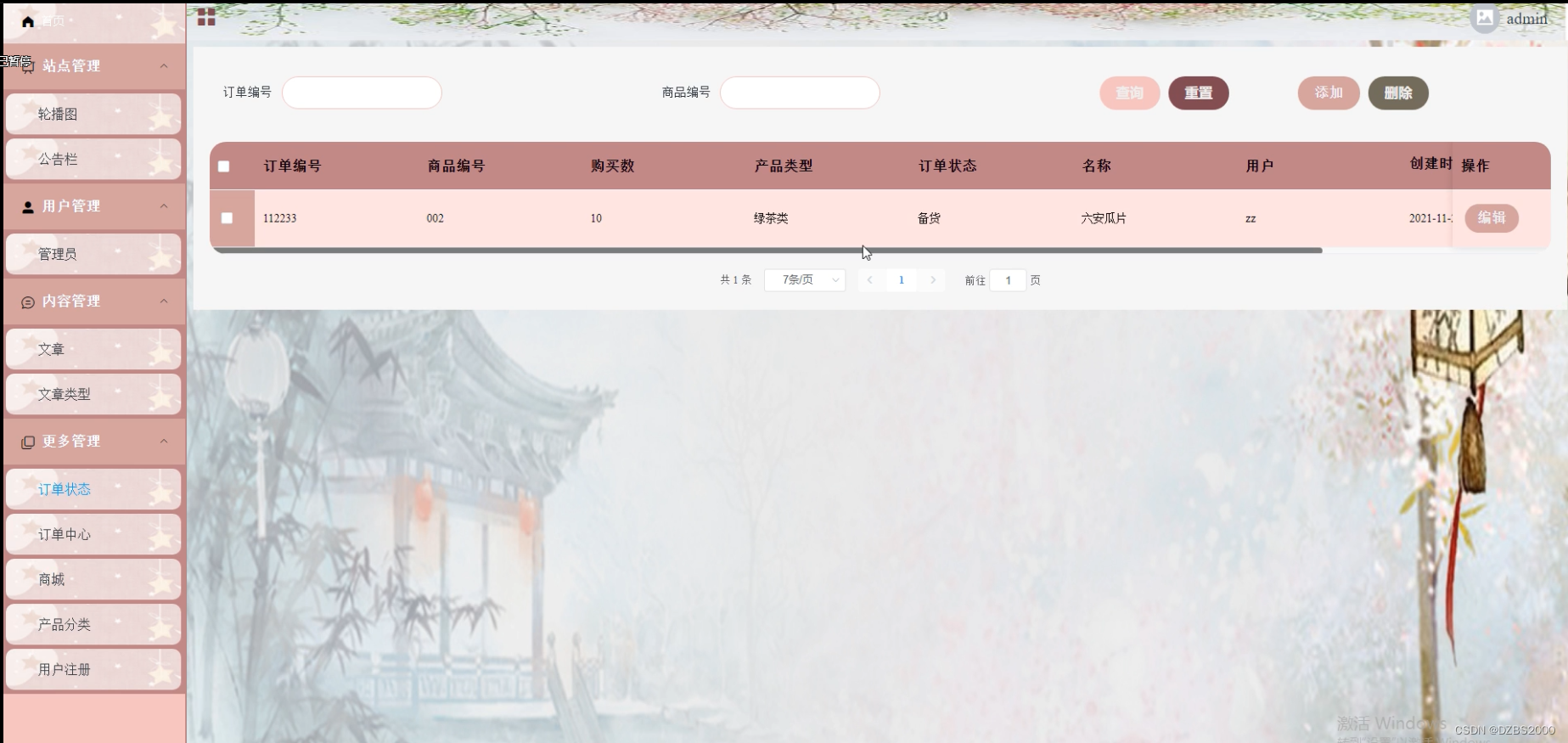
Task: Click the home icon in sidebar
Action: [27, 21]
